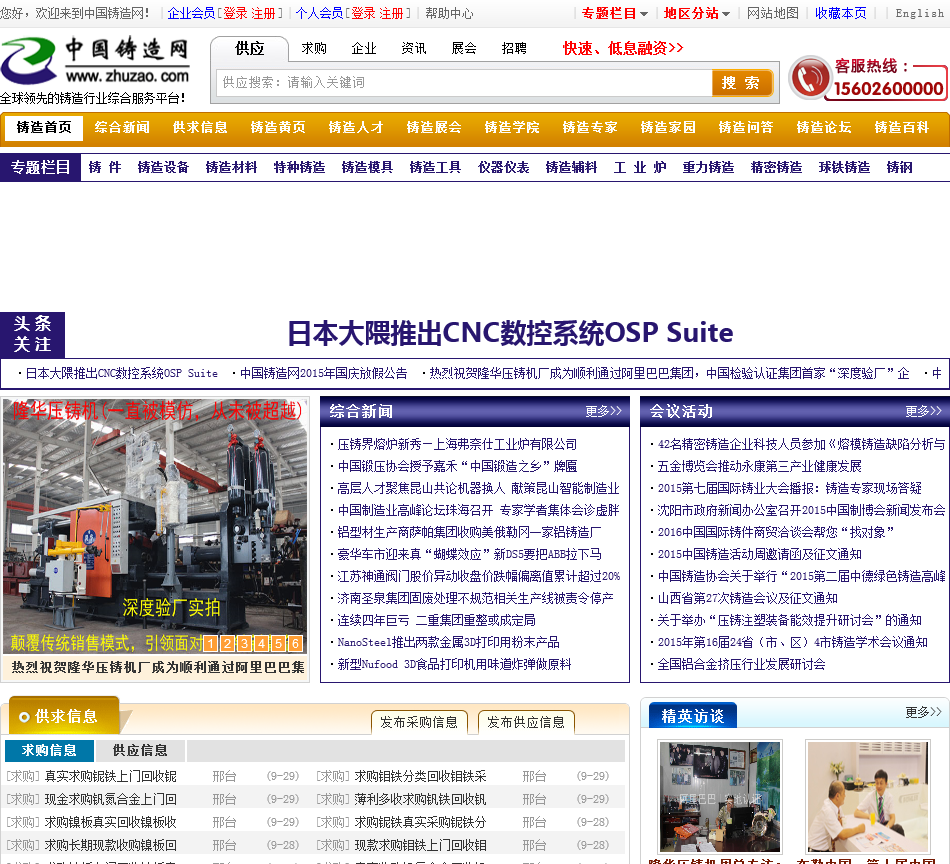The image size is (950, 864).
Task: Open news 连续四年巨亏 二重集团重整或成定局
Action: pos(436,620)
